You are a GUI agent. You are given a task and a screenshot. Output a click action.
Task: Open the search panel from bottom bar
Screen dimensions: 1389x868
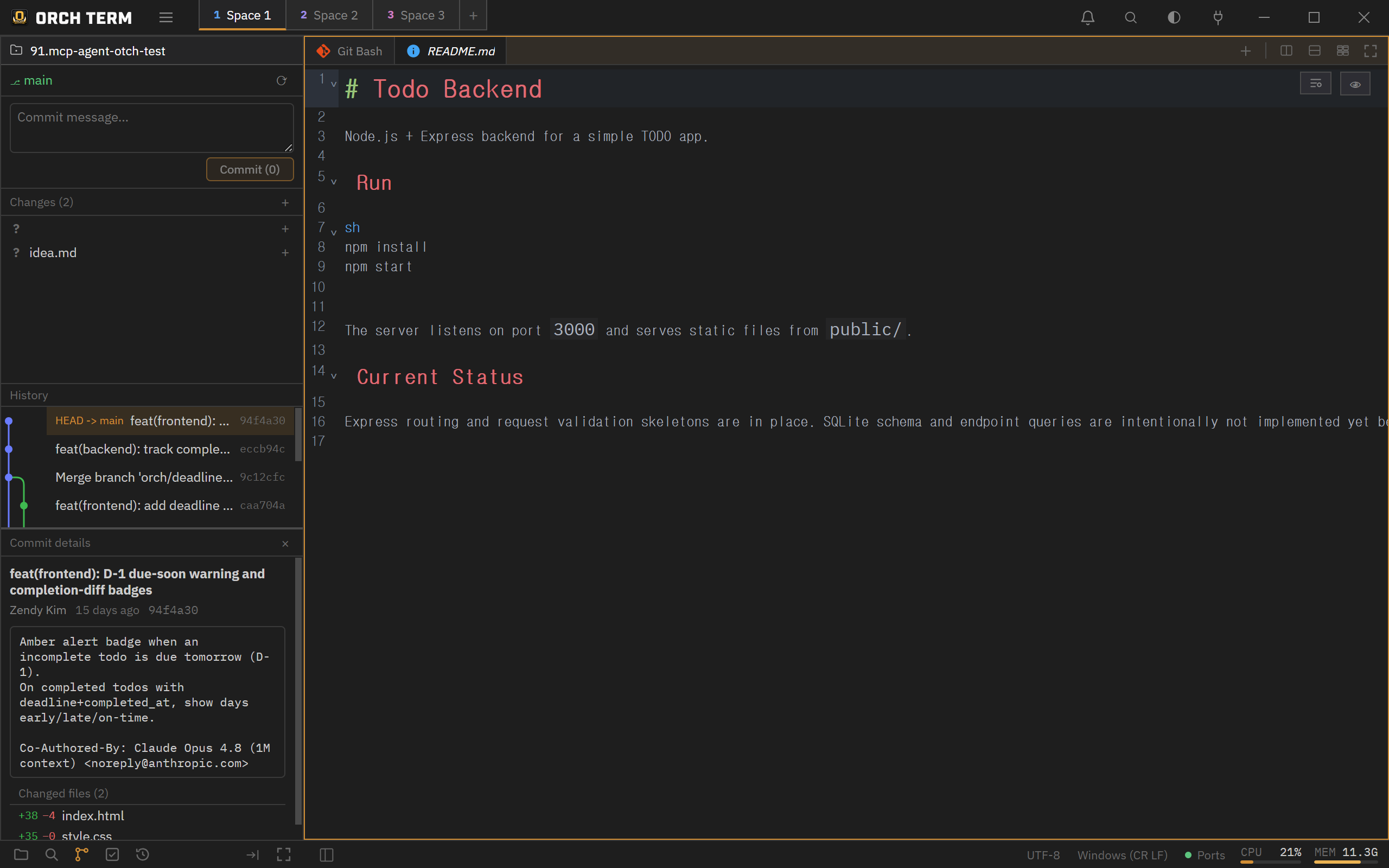[52, 854]
